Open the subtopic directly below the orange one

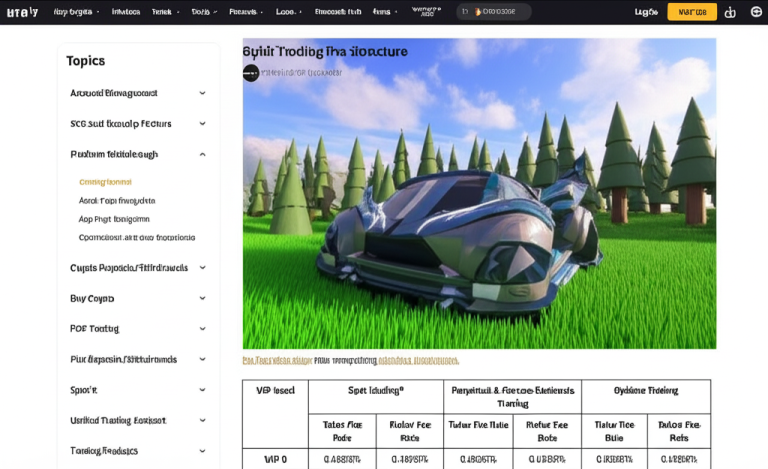pyautogui.click(x=117, y=201)
